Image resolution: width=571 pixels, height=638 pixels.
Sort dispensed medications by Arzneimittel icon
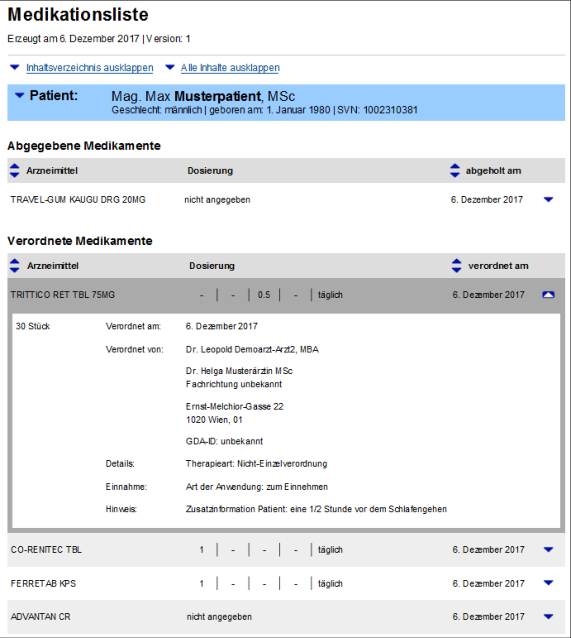pyautogui.click(x=14, y=170)
